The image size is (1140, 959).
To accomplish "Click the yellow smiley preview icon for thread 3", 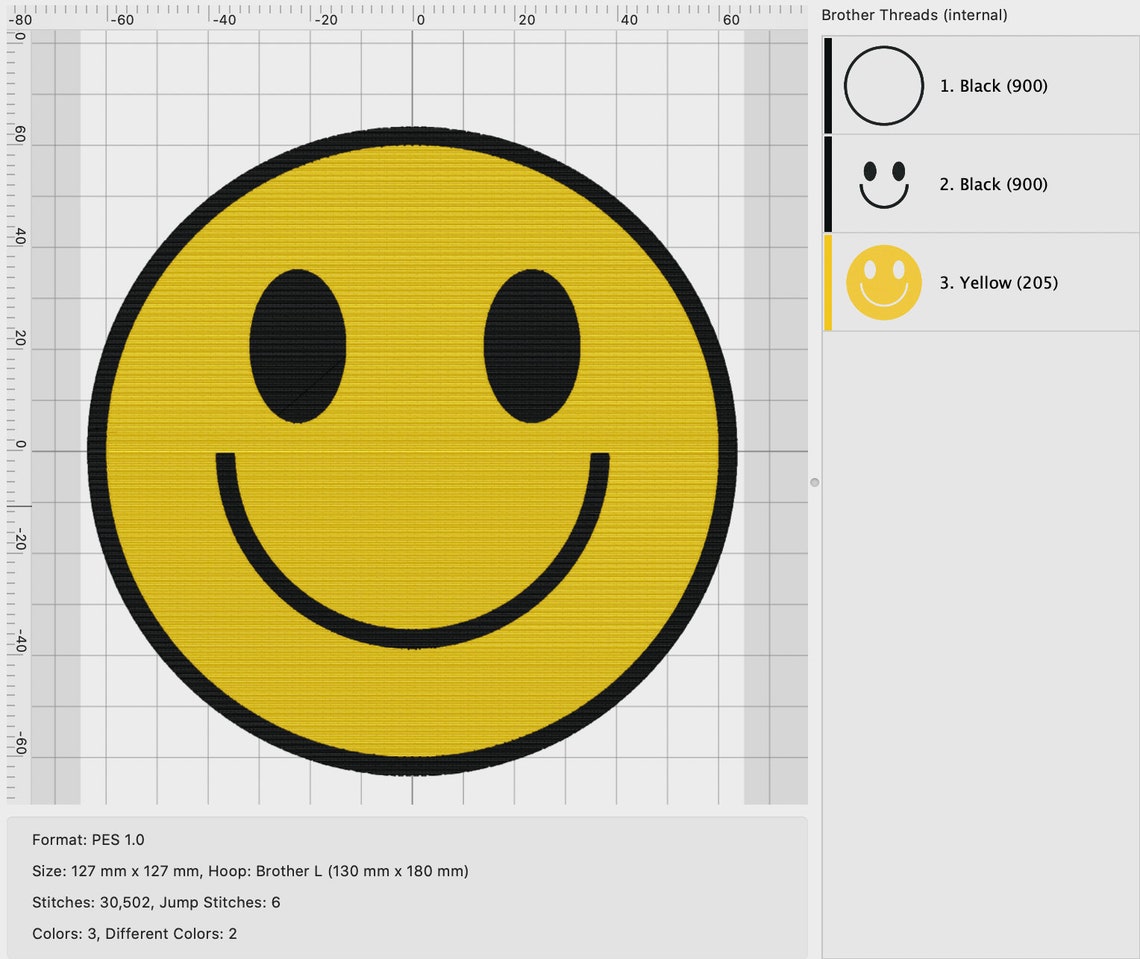I will [883, 282].
